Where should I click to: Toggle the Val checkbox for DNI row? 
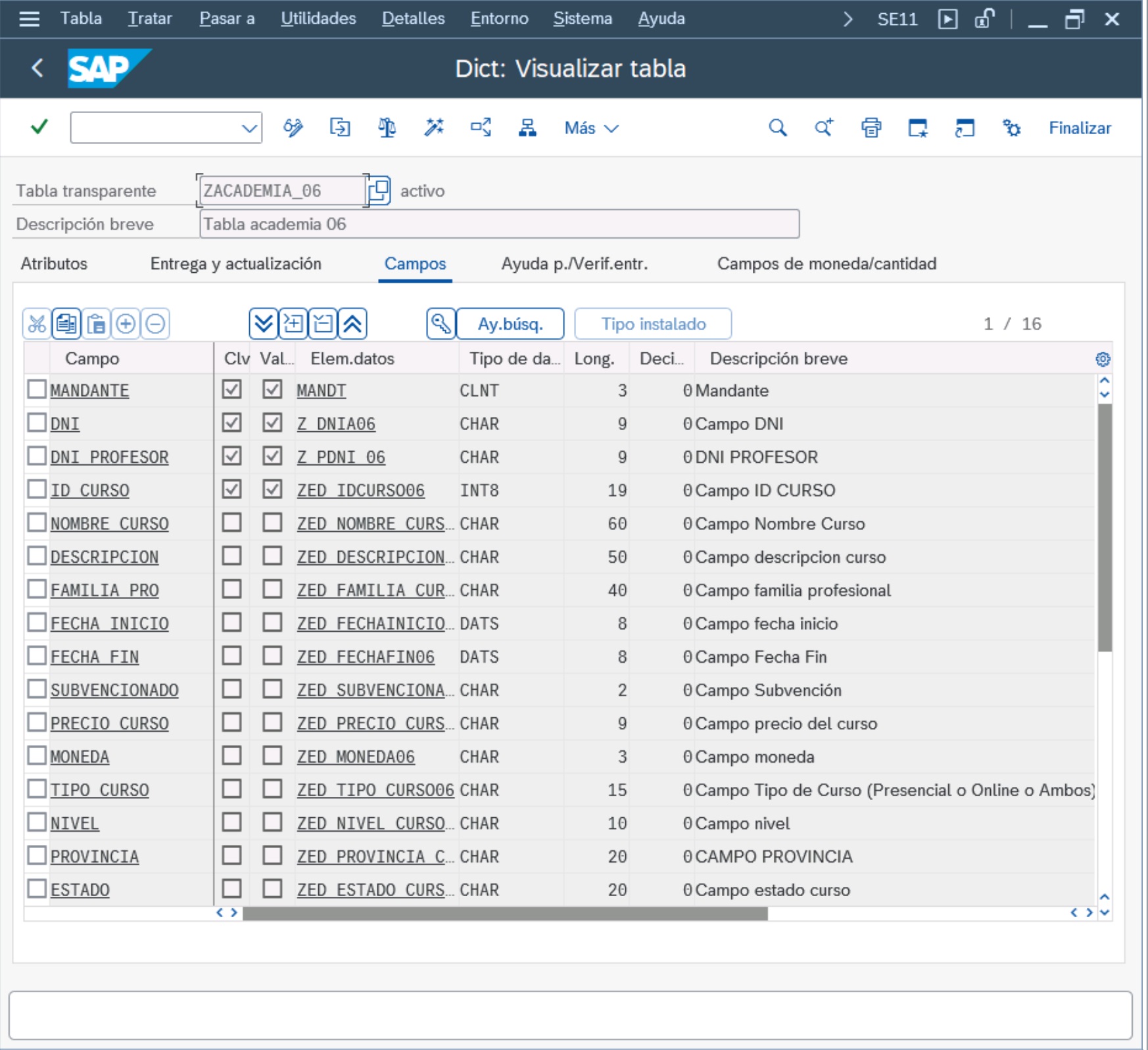tap(272, 423)
